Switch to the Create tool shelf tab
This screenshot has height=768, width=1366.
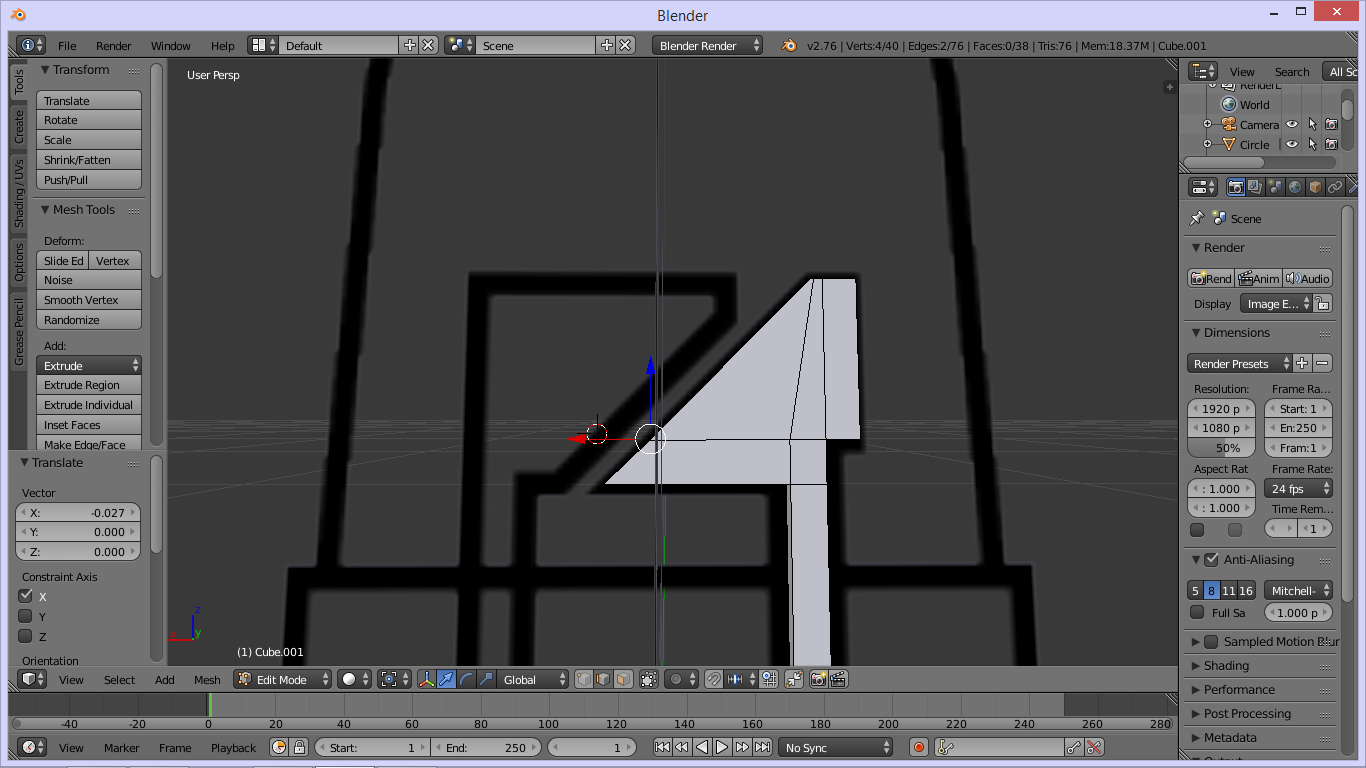pos(19,127)
